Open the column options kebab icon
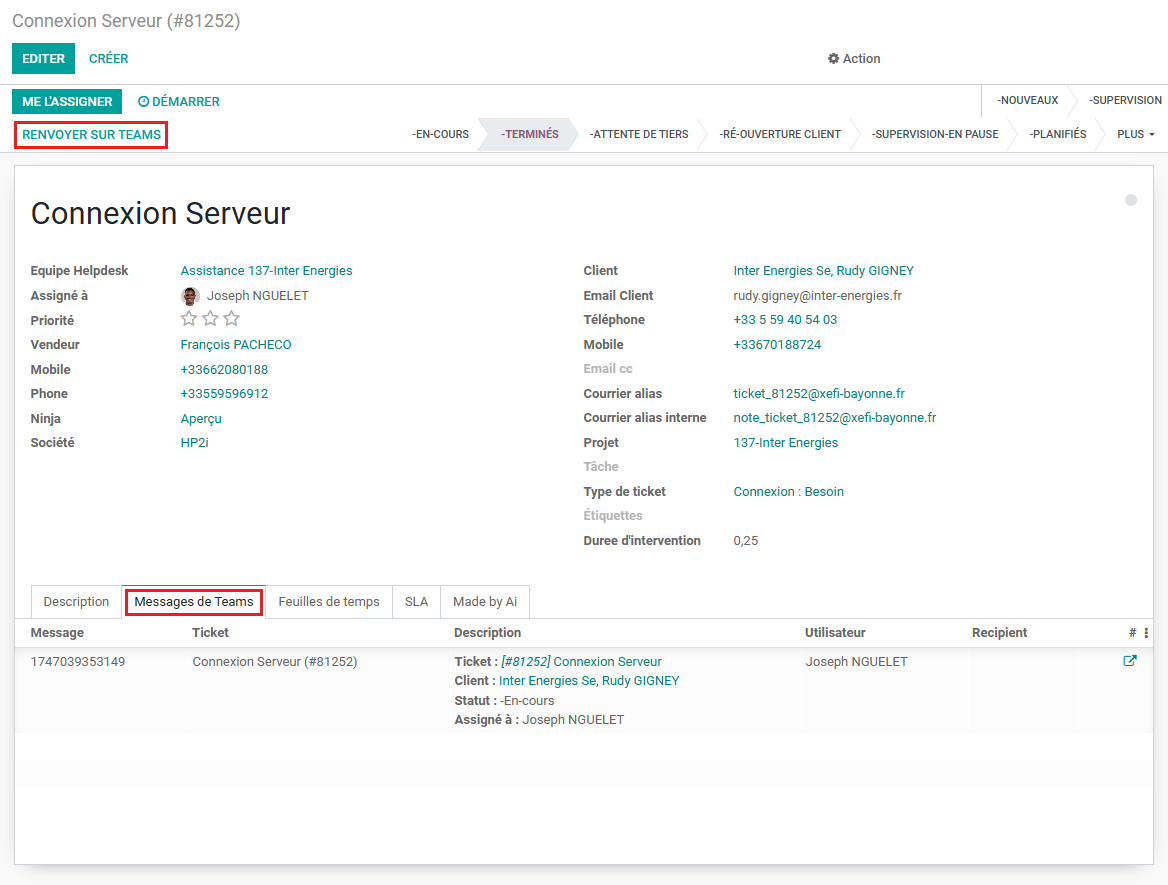The height and width of the screenshot is (885, 1168). click(1146, 633)
